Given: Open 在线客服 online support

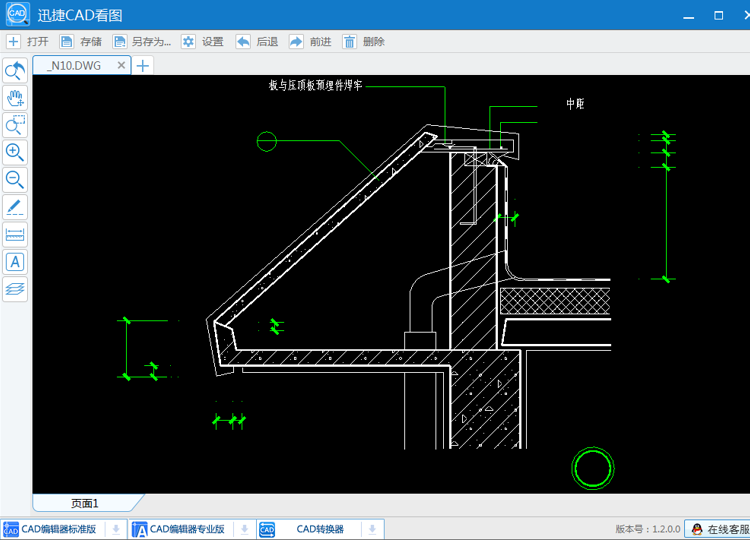Looking at the screenshot, I should tap(719, 529).
